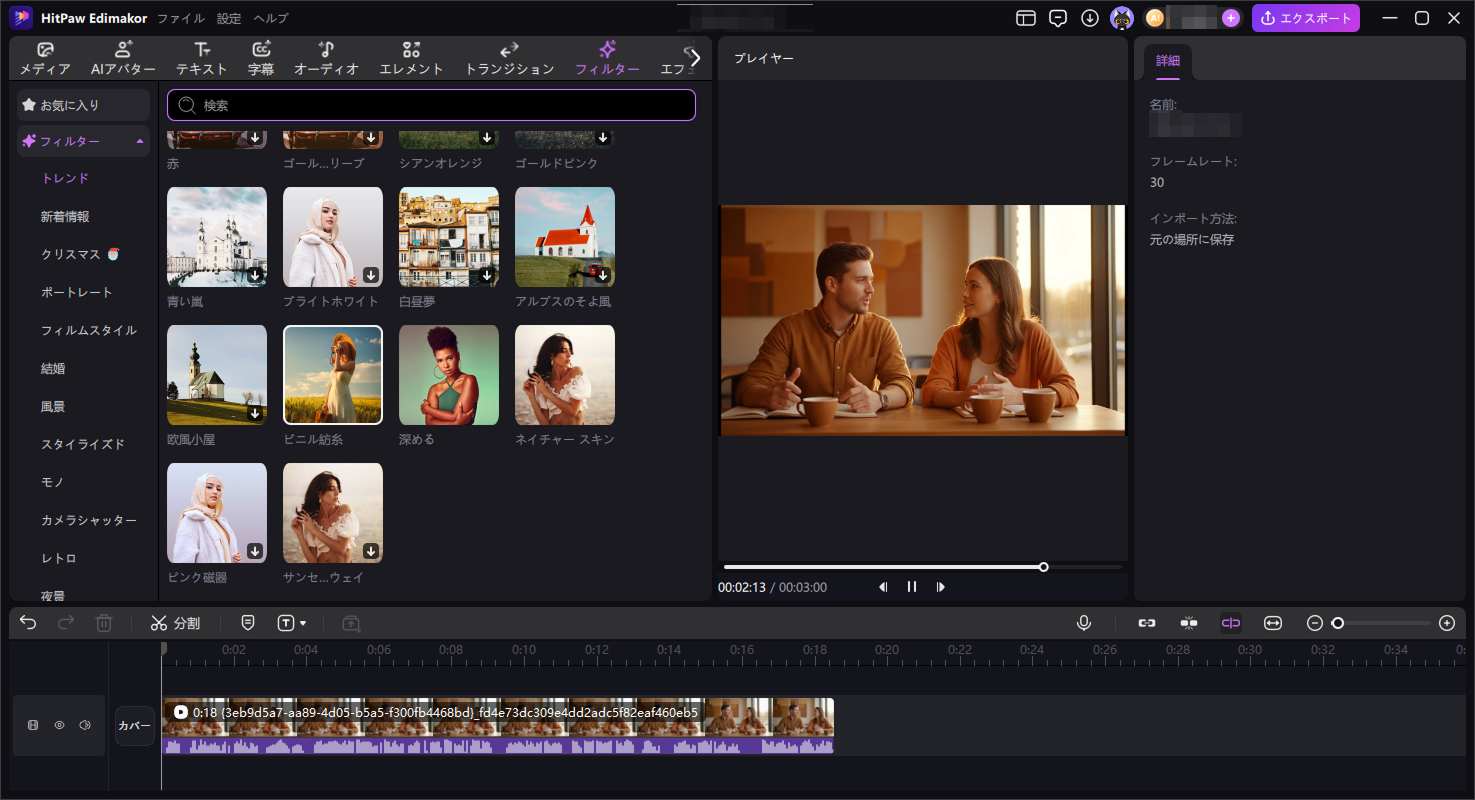Screen dimensions: 1475x800
Task: Click the scissors 分割 split tool
Action: point(175,623)
